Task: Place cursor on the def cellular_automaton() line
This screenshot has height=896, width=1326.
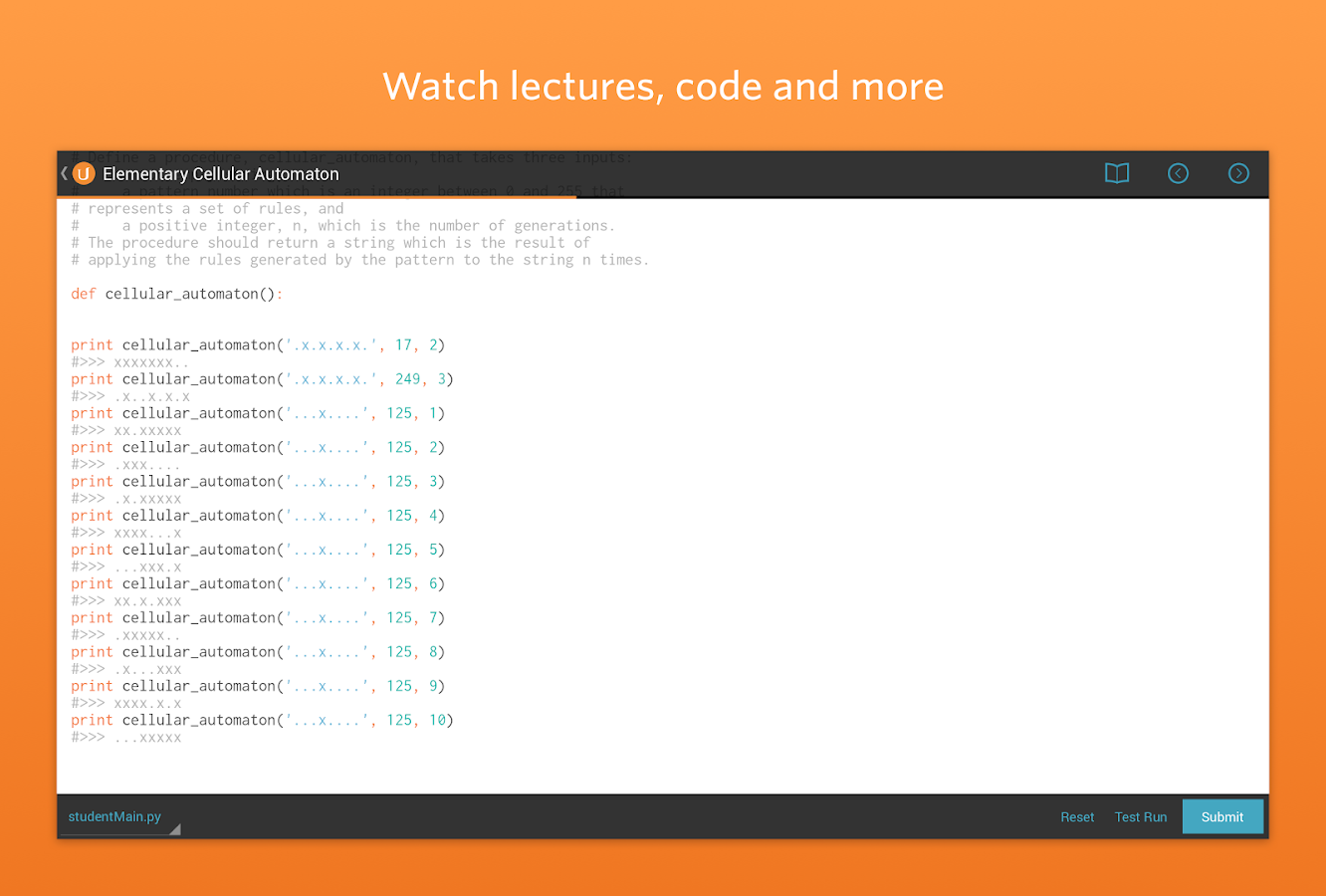Action: pyautogui.click(x=174, y=293)
